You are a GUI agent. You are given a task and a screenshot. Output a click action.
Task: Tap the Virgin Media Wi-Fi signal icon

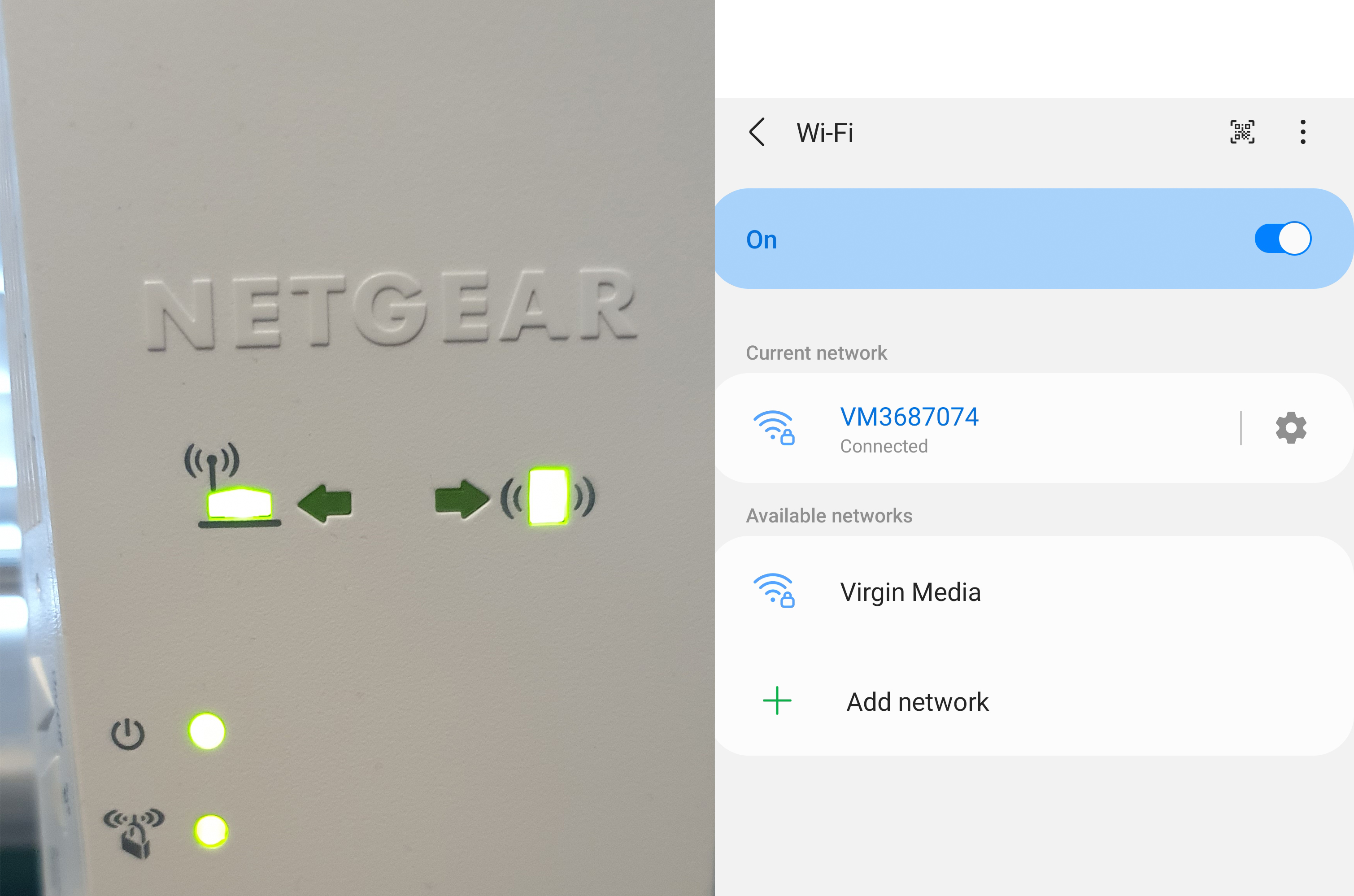(x=774, y=590)
